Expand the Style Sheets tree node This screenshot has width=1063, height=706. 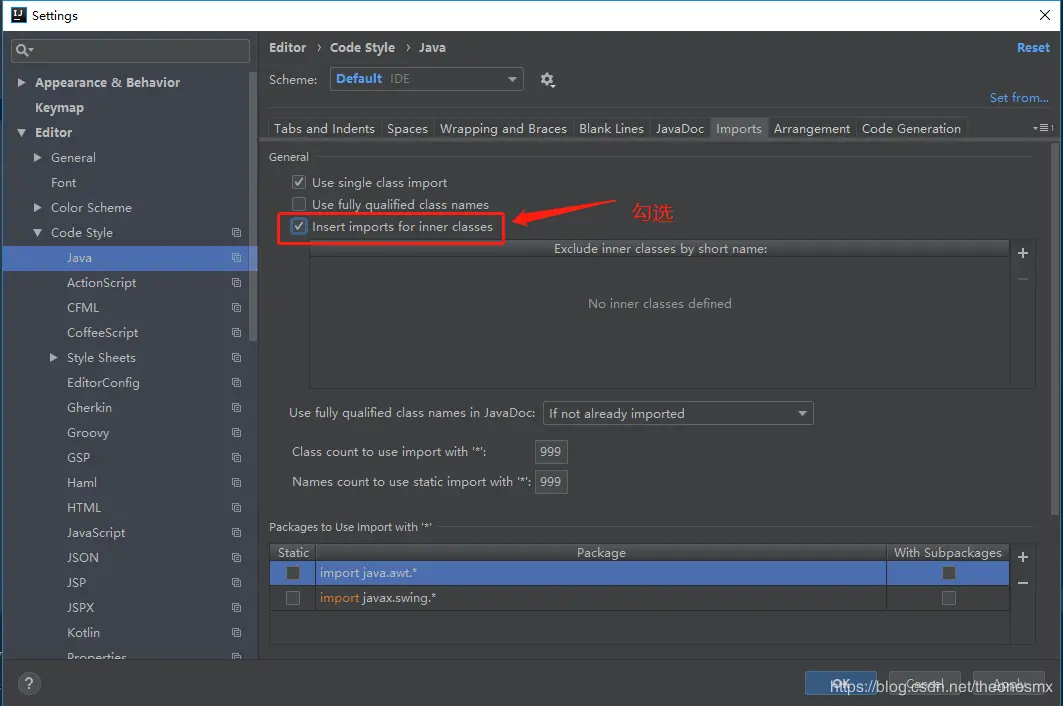(54, 357)
